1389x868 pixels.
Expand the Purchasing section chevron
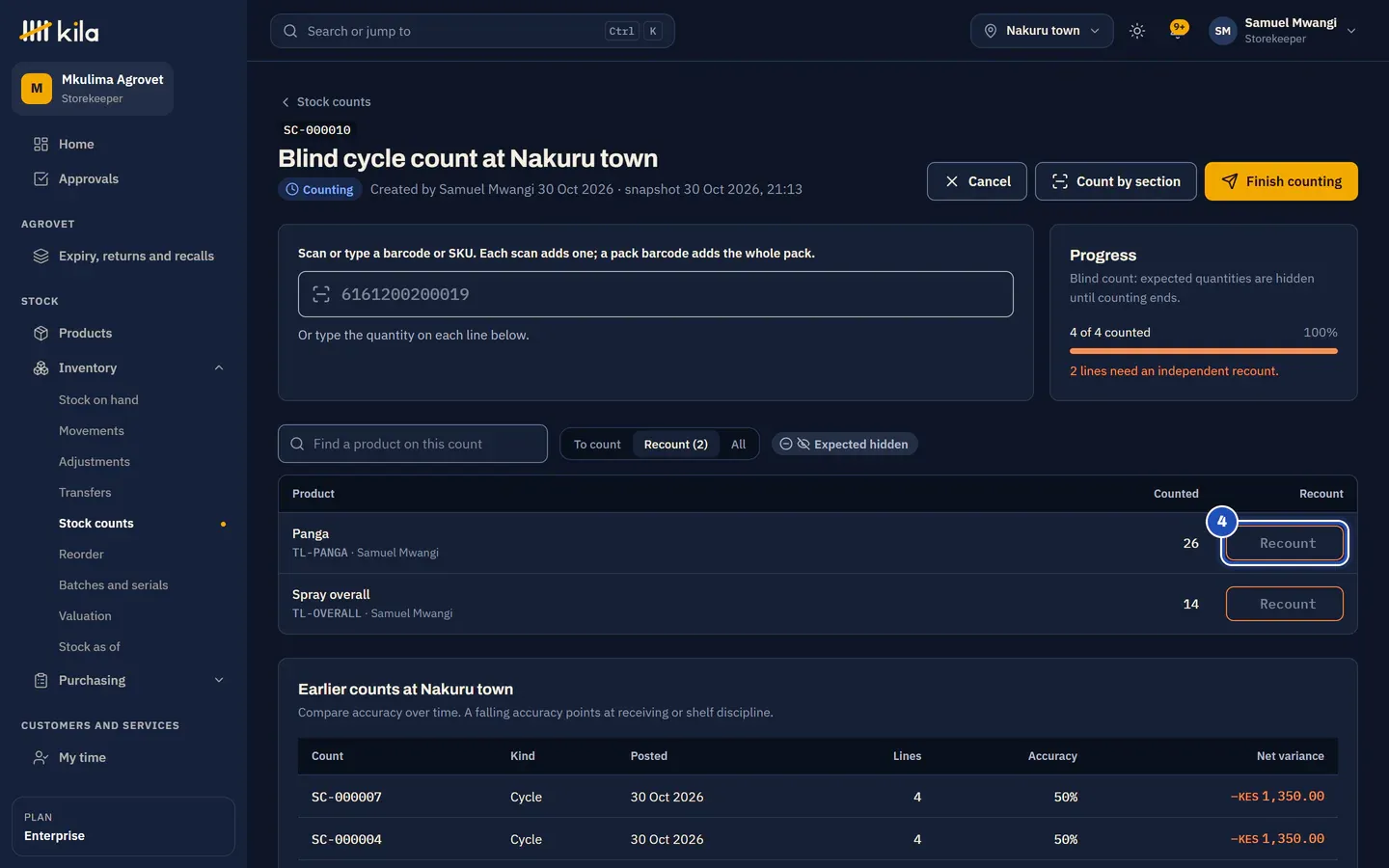[x=219, y=680]
